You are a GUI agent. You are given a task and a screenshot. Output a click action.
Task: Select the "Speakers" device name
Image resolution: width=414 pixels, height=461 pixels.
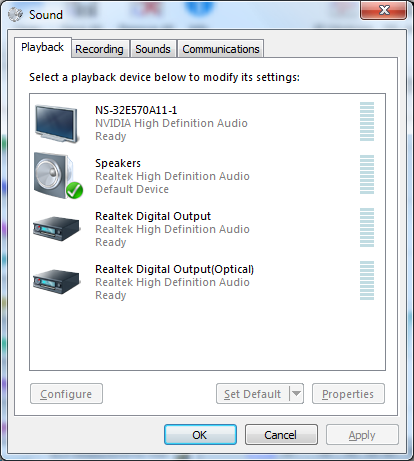pyautogui.click(x=118, y=163)
